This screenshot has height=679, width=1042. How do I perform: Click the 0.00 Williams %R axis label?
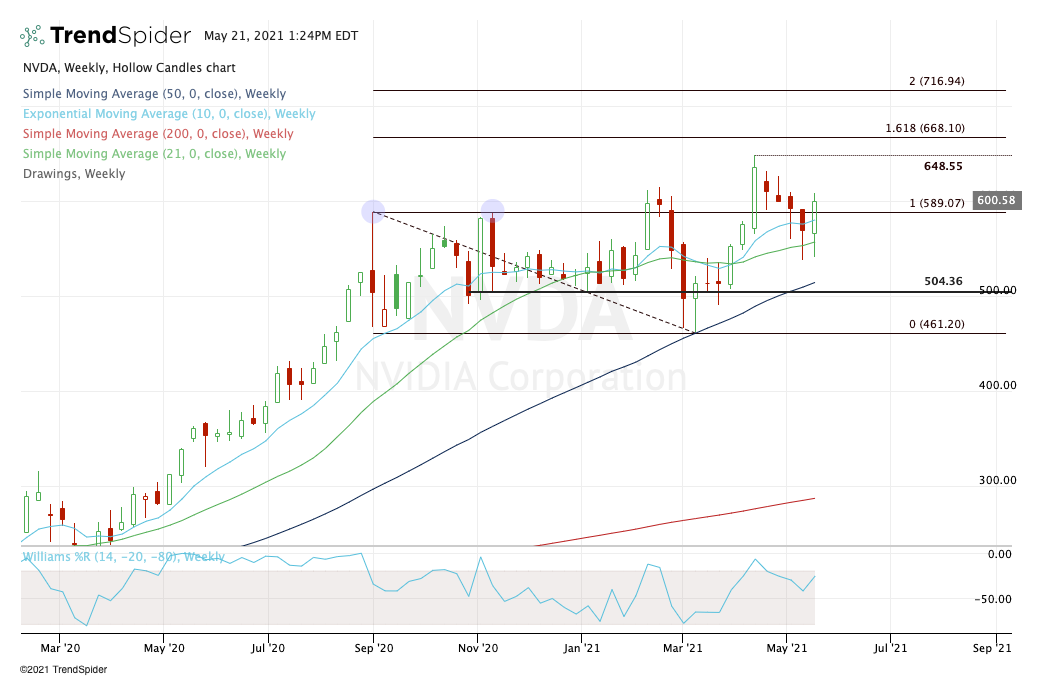999,554
